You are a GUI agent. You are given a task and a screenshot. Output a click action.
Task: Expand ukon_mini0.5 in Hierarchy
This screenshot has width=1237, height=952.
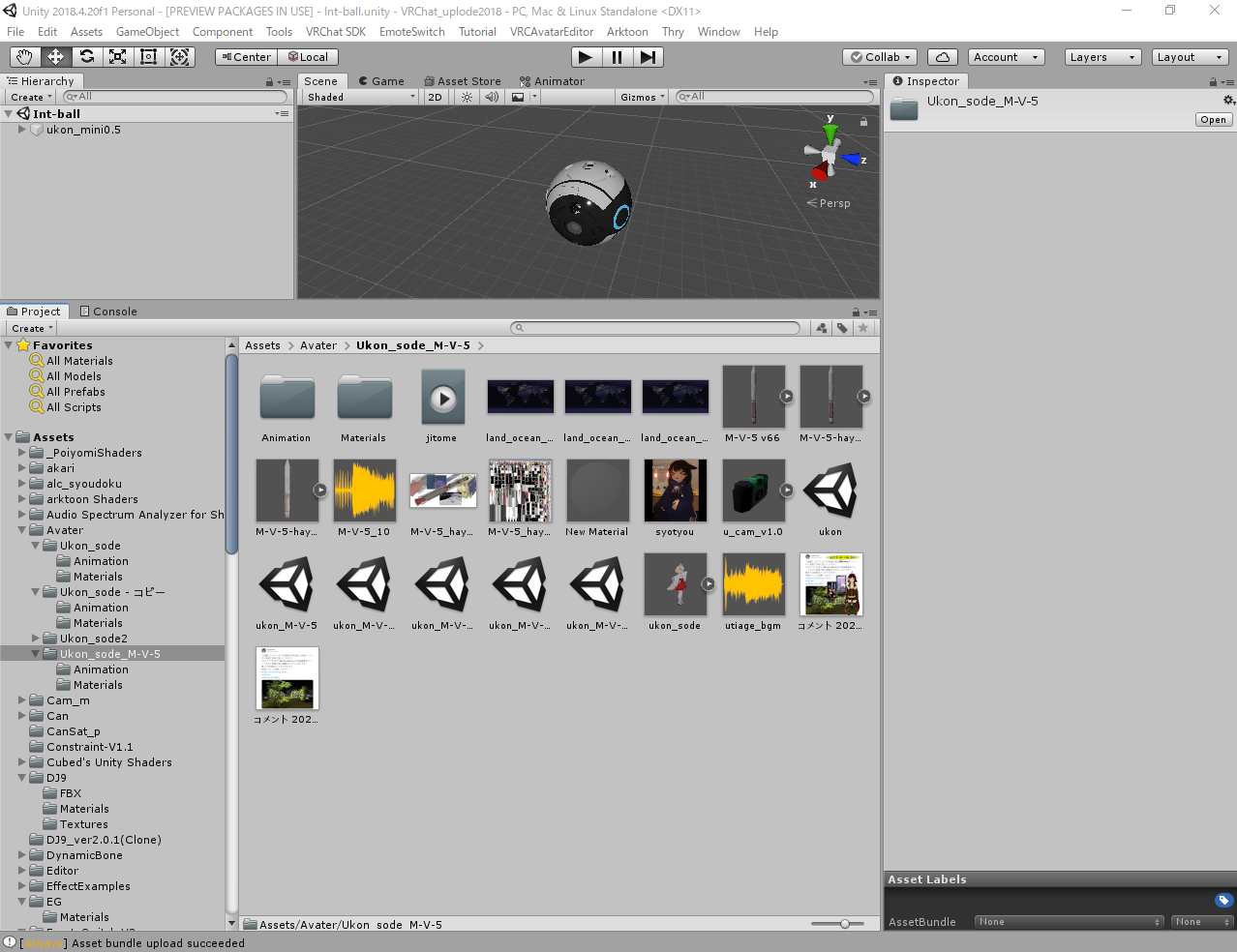tap(21, 130)
